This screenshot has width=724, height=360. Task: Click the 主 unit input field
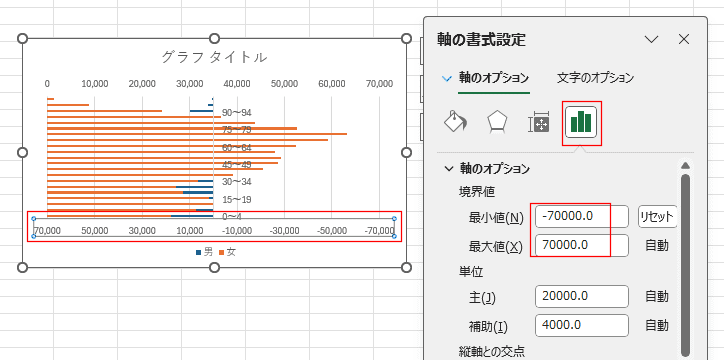coord(582,296)
